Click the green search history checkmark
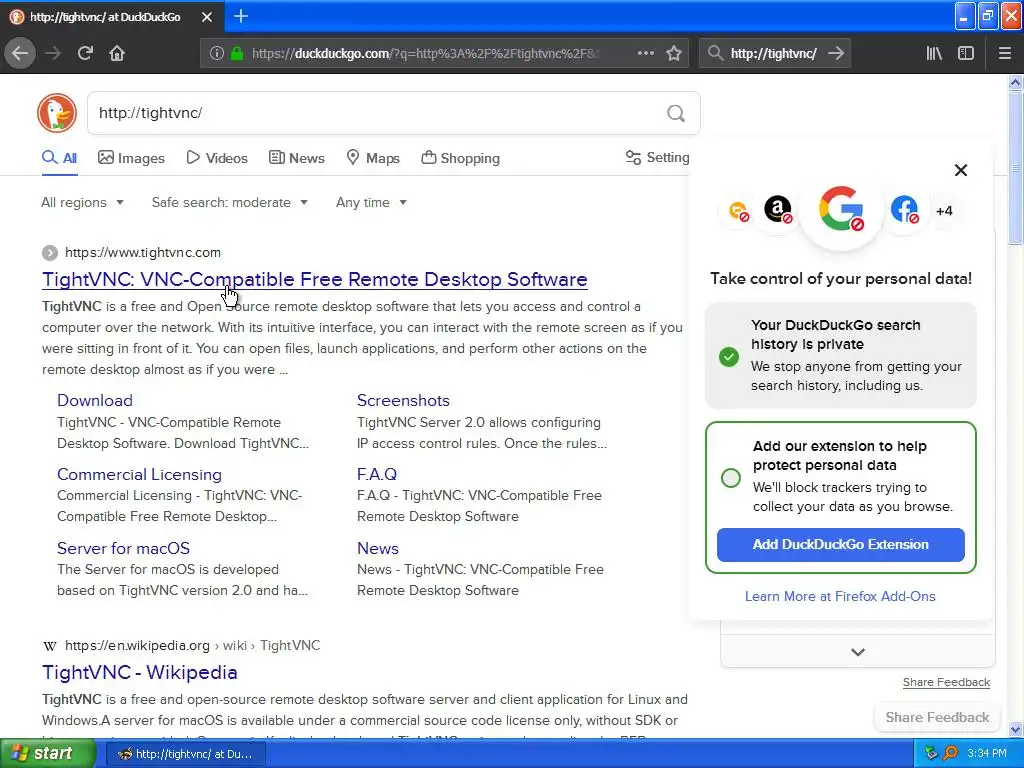The height and width of the screenshot is (768, 1024). pyautogui.click(x=729, y=357)
